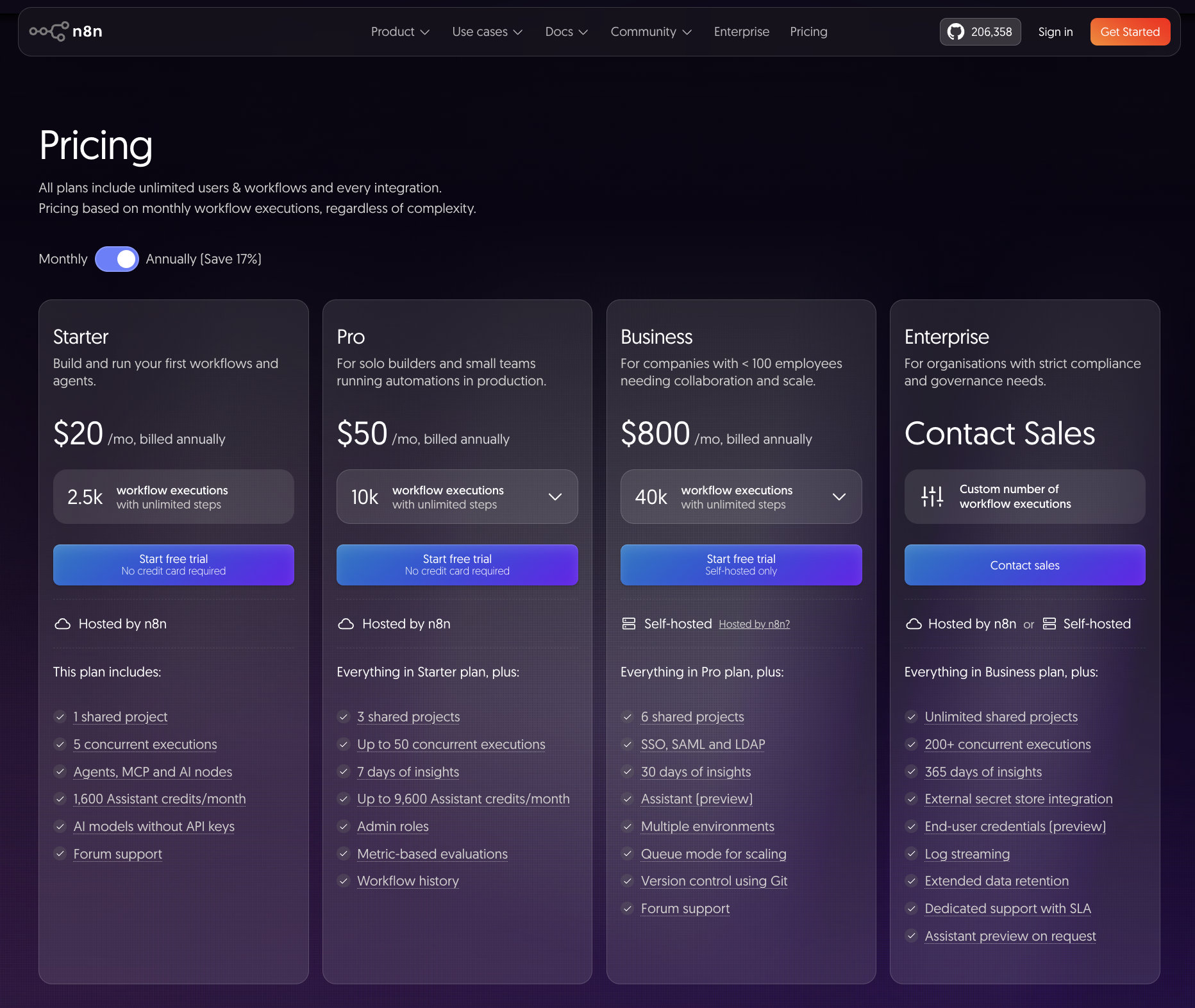The height and width of the screenshot is (1008, 1195).
Task: Click checkmark icon beside Dedicated support with SLA
Action: coord(912,909)
